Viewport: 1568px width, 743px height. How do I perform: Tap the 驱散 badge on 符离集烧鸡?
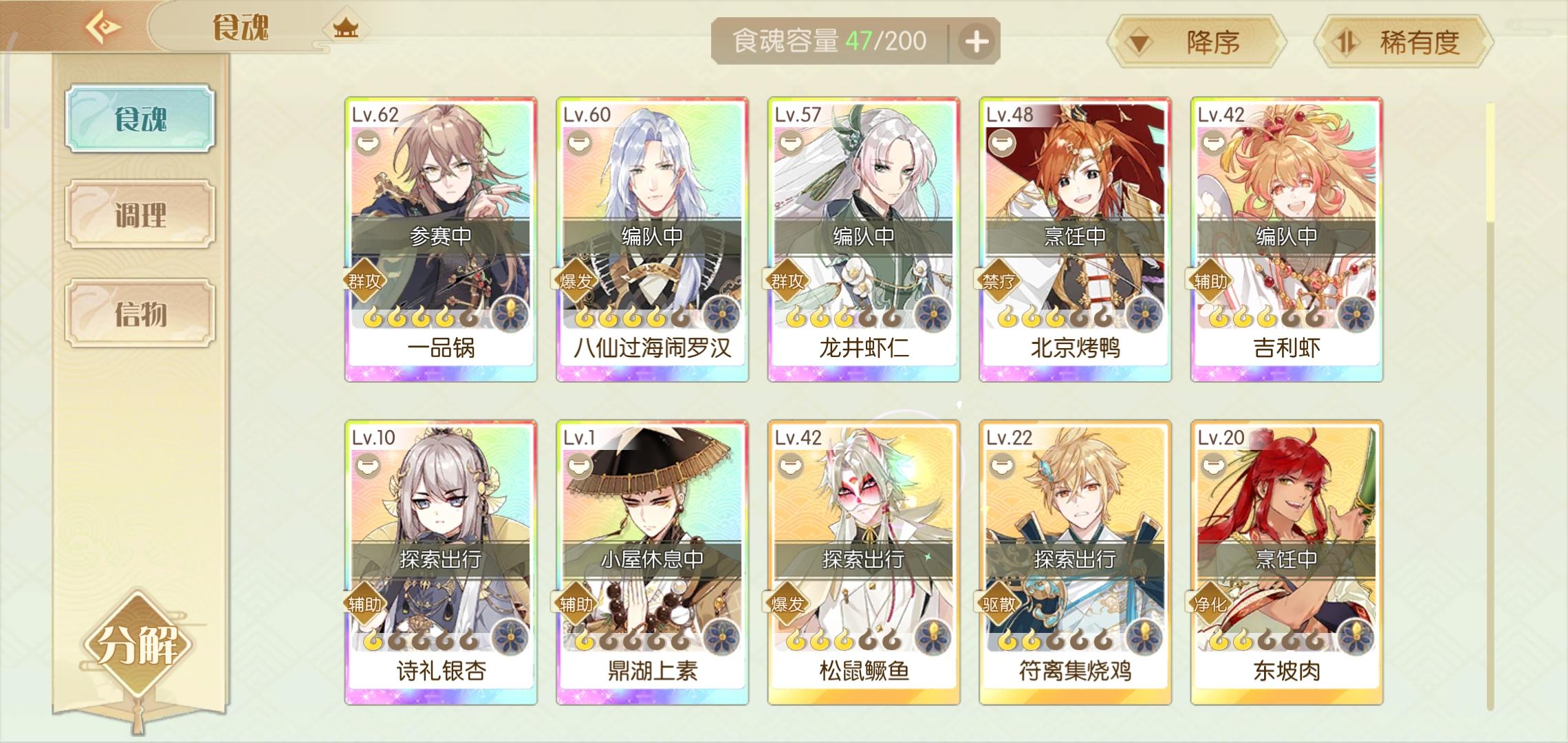998,604
